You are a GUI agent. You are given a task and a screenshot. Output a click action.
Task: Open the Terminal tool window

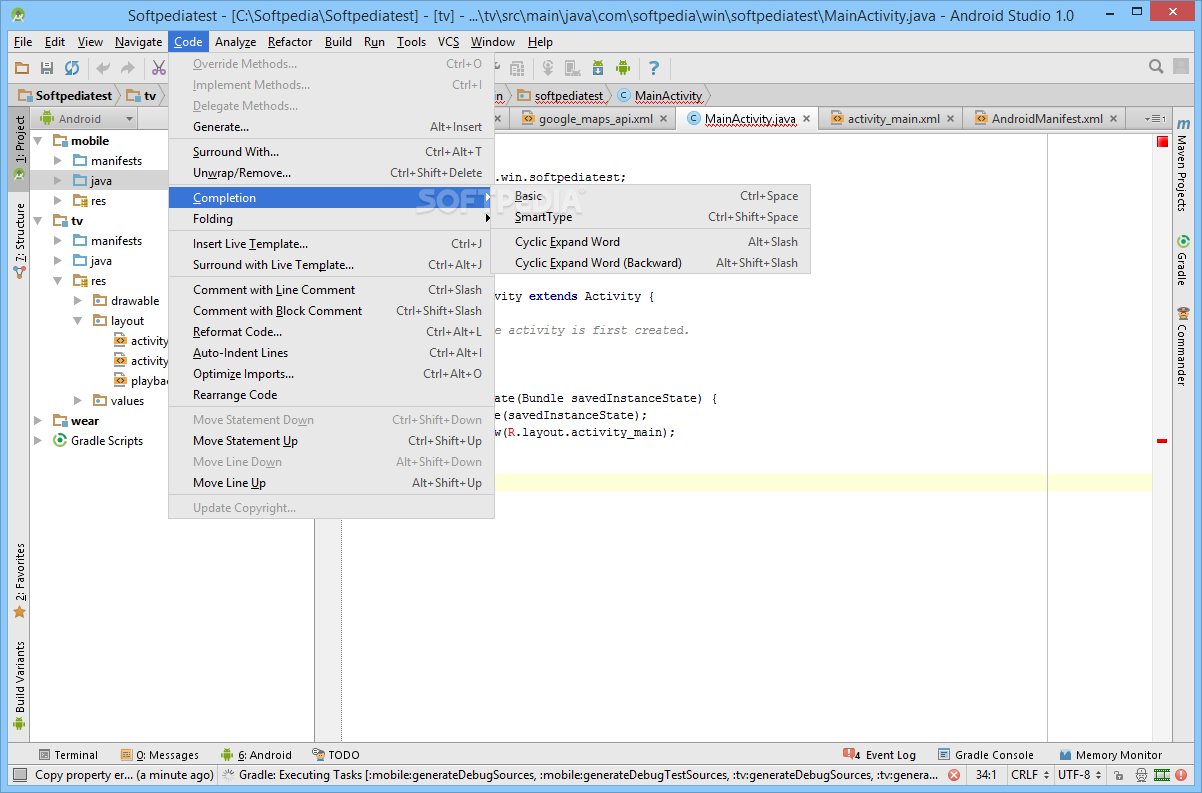pyautogui.click(x=68, y=755)
